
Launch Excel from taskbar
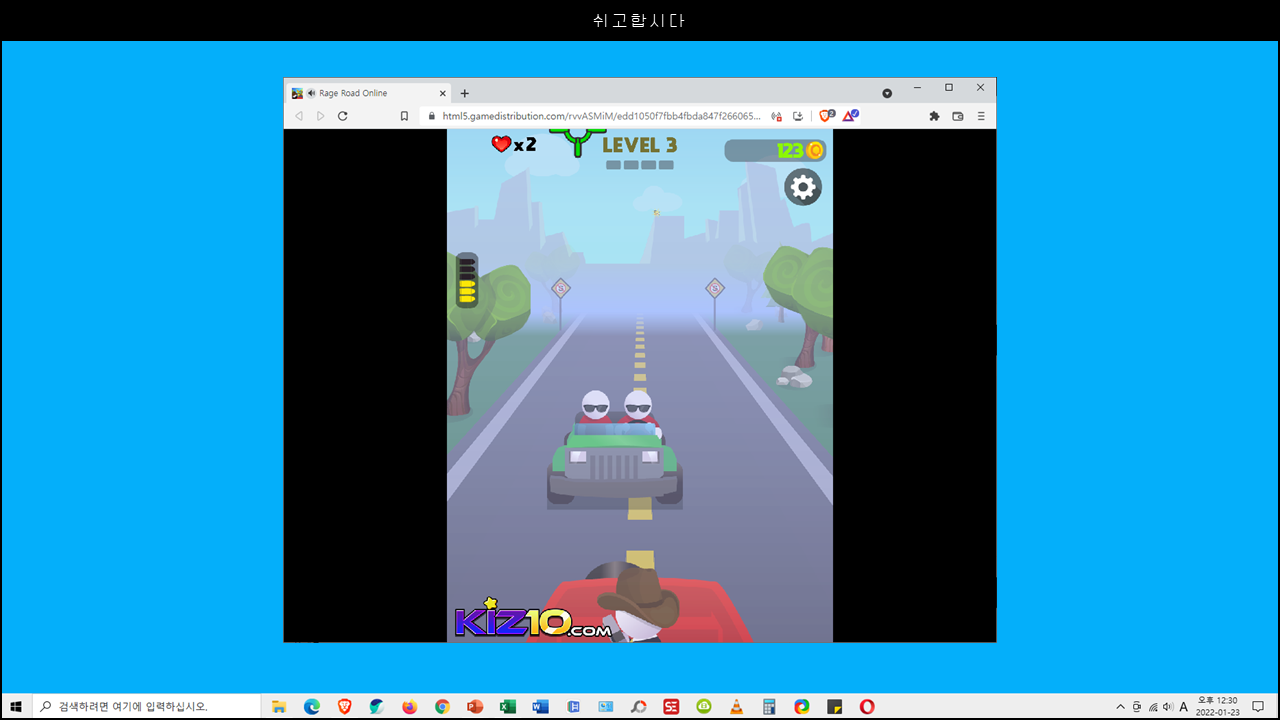click(x=508, y=706)
